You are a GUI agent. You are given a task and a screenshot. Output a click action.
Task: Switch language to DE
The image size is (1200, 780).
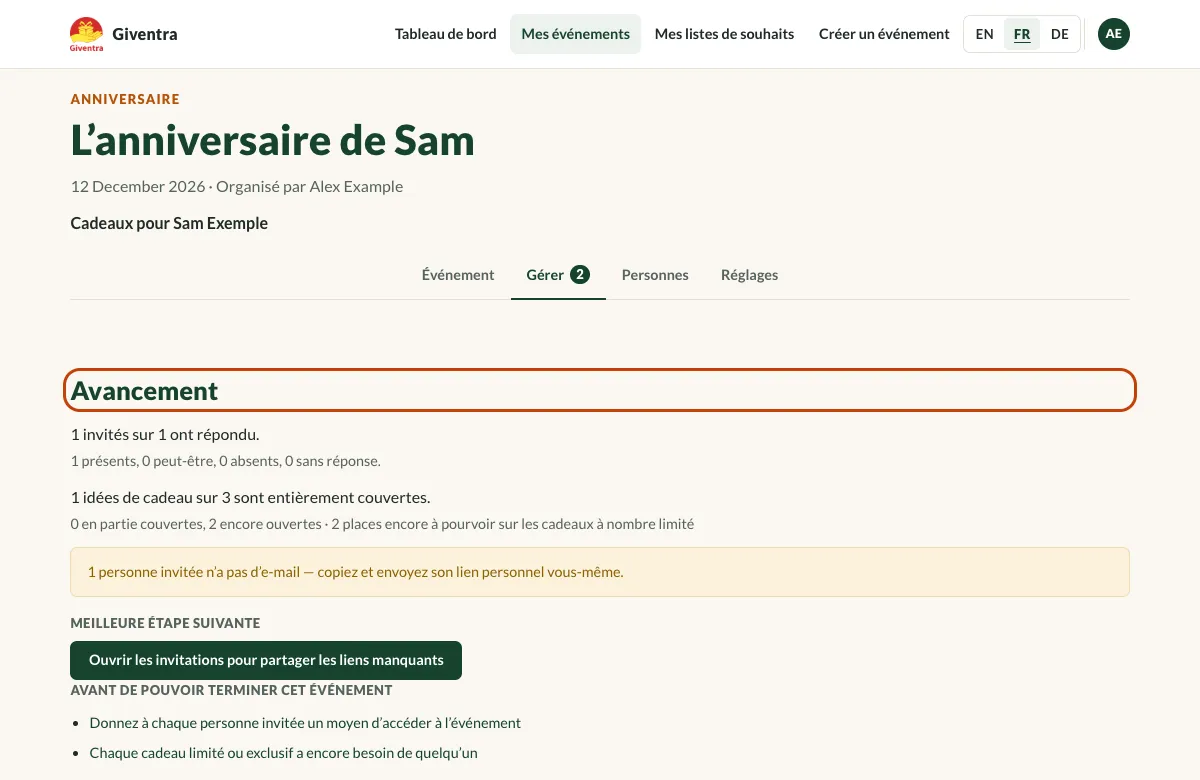[x=1060, y=34]
